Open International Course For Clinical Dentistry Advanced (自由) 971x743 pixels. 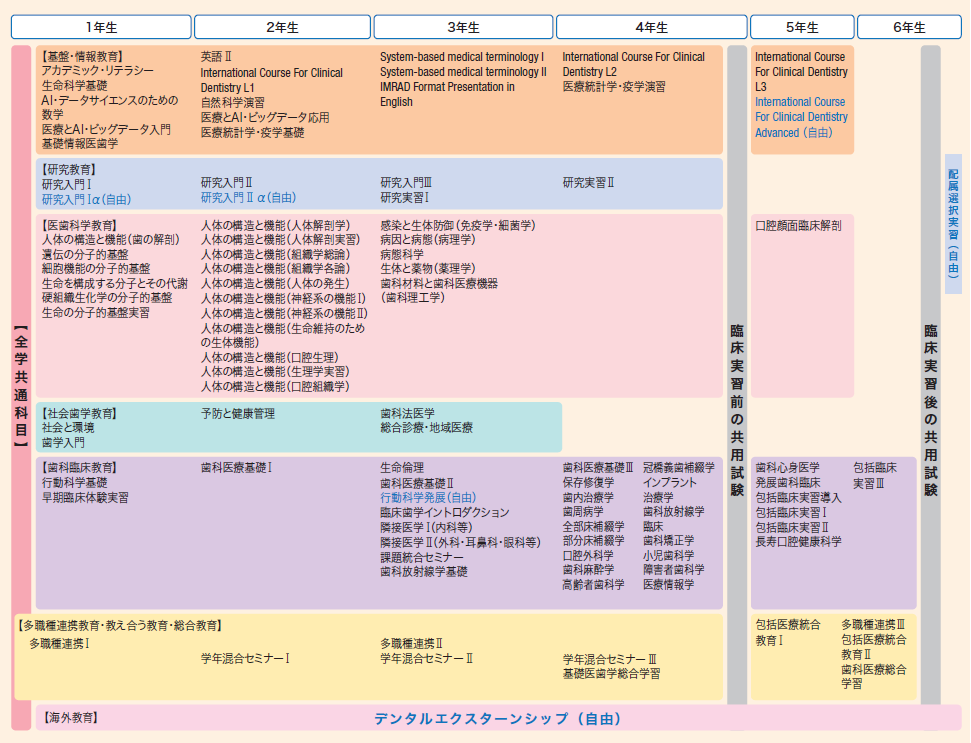point(801,117)
